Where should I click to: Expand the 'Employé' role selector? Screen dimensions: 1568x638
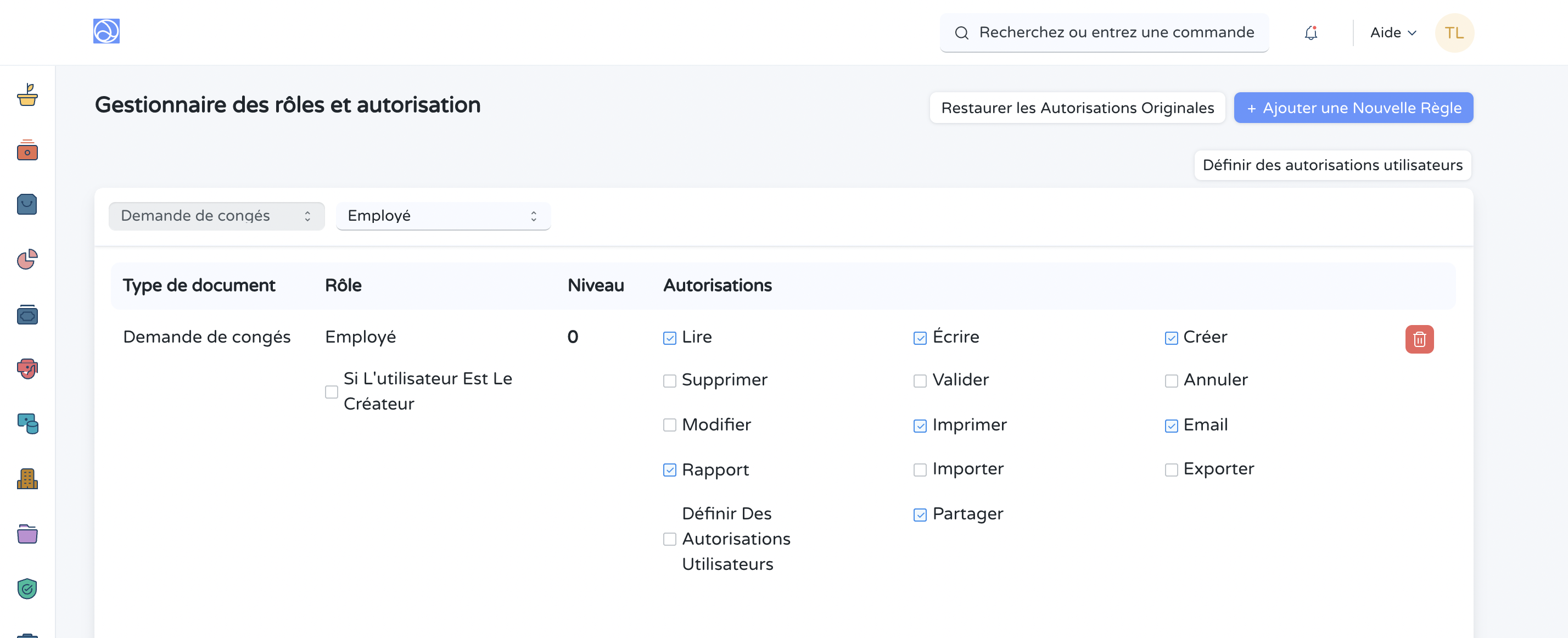point(443,216)
